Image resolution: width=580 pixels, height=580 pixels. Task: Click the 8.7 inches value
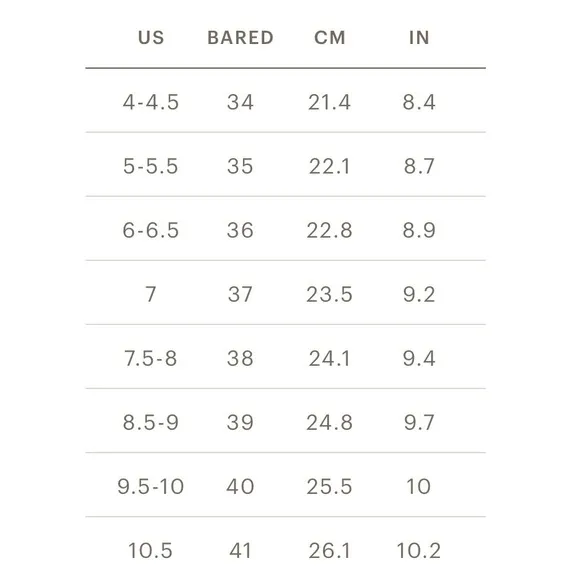(x=419, y=166)
